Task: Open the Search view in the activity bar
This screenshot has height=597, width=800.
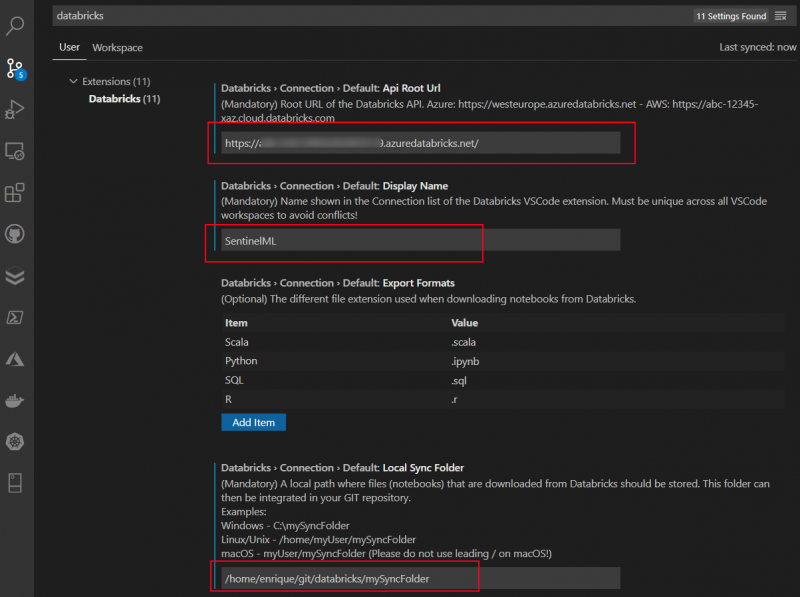Action: [x=15, y=27]
